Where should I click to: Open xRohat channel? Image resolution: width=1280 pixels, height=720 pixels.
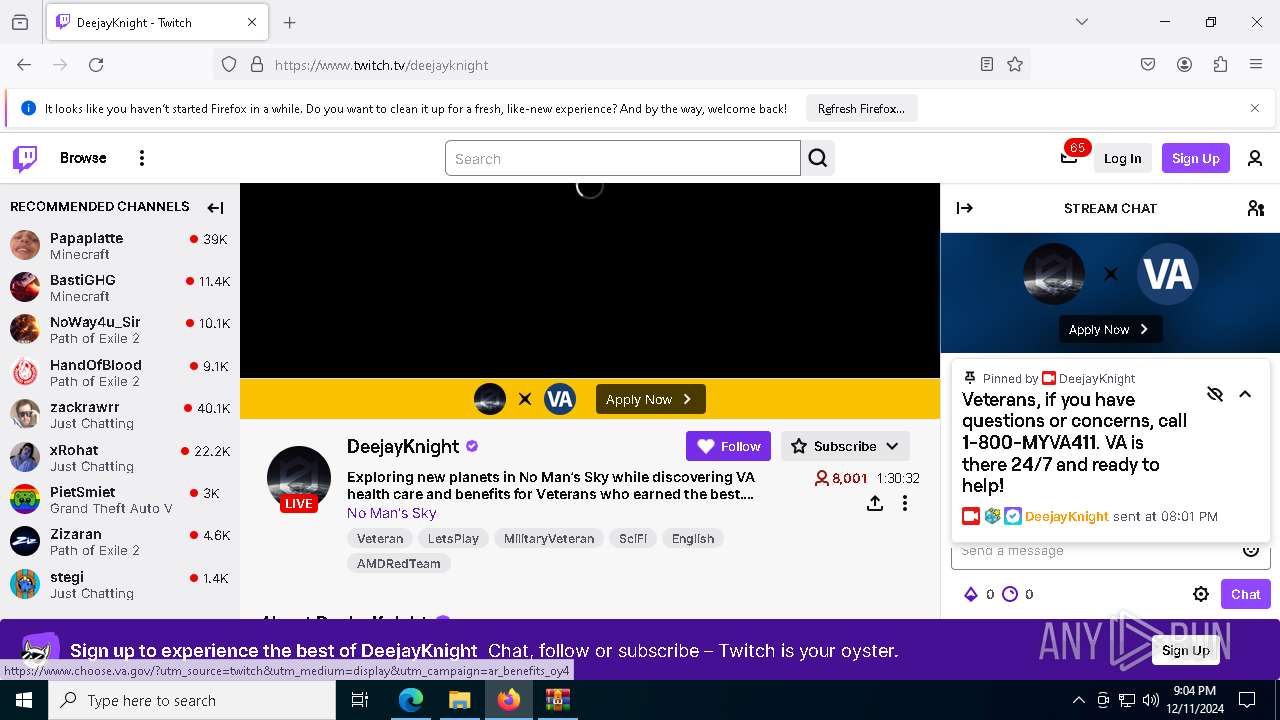coord(120,457)
